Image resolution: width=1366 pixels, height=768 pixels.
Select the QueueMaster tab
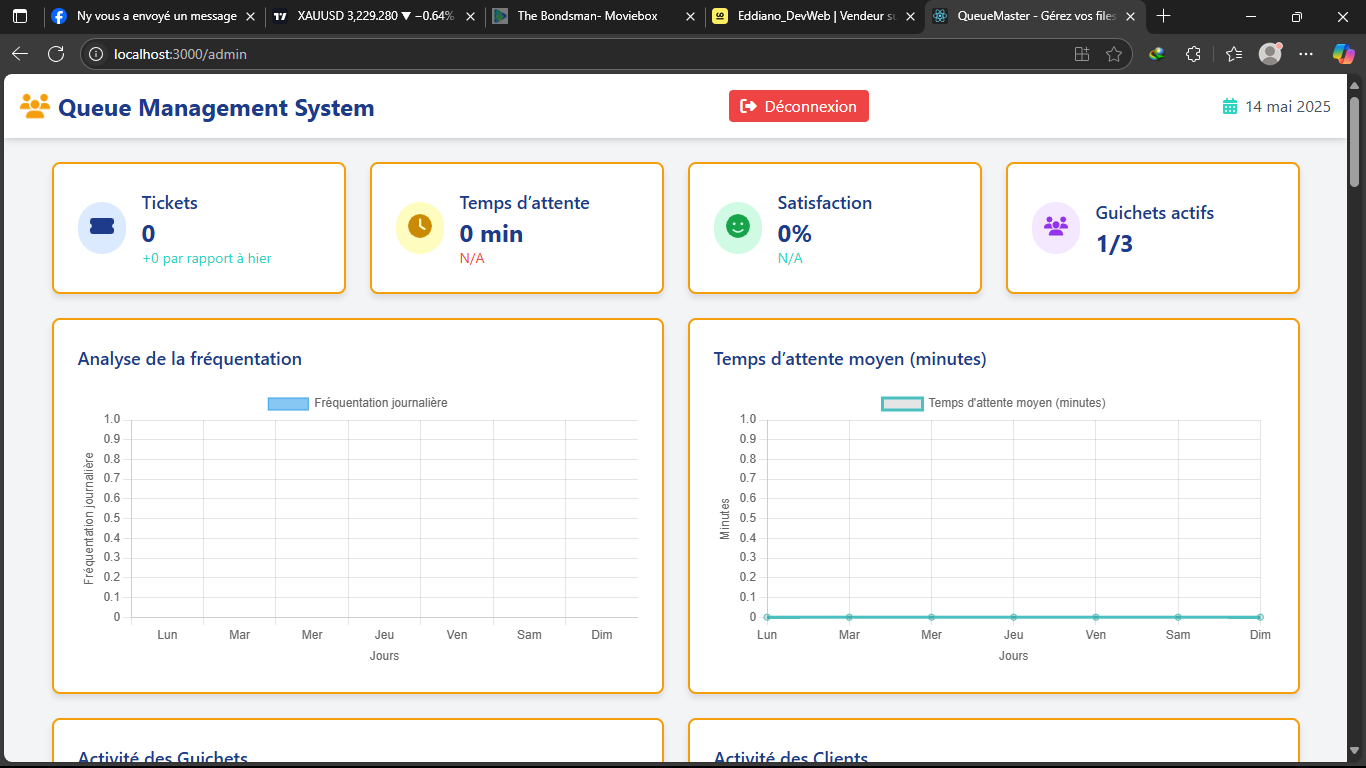1035,16
